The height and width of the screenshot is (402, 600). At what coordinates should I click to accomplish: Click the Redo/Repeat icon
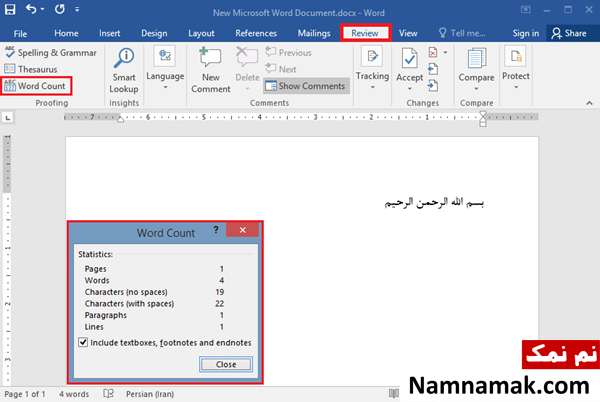[59, 9]
